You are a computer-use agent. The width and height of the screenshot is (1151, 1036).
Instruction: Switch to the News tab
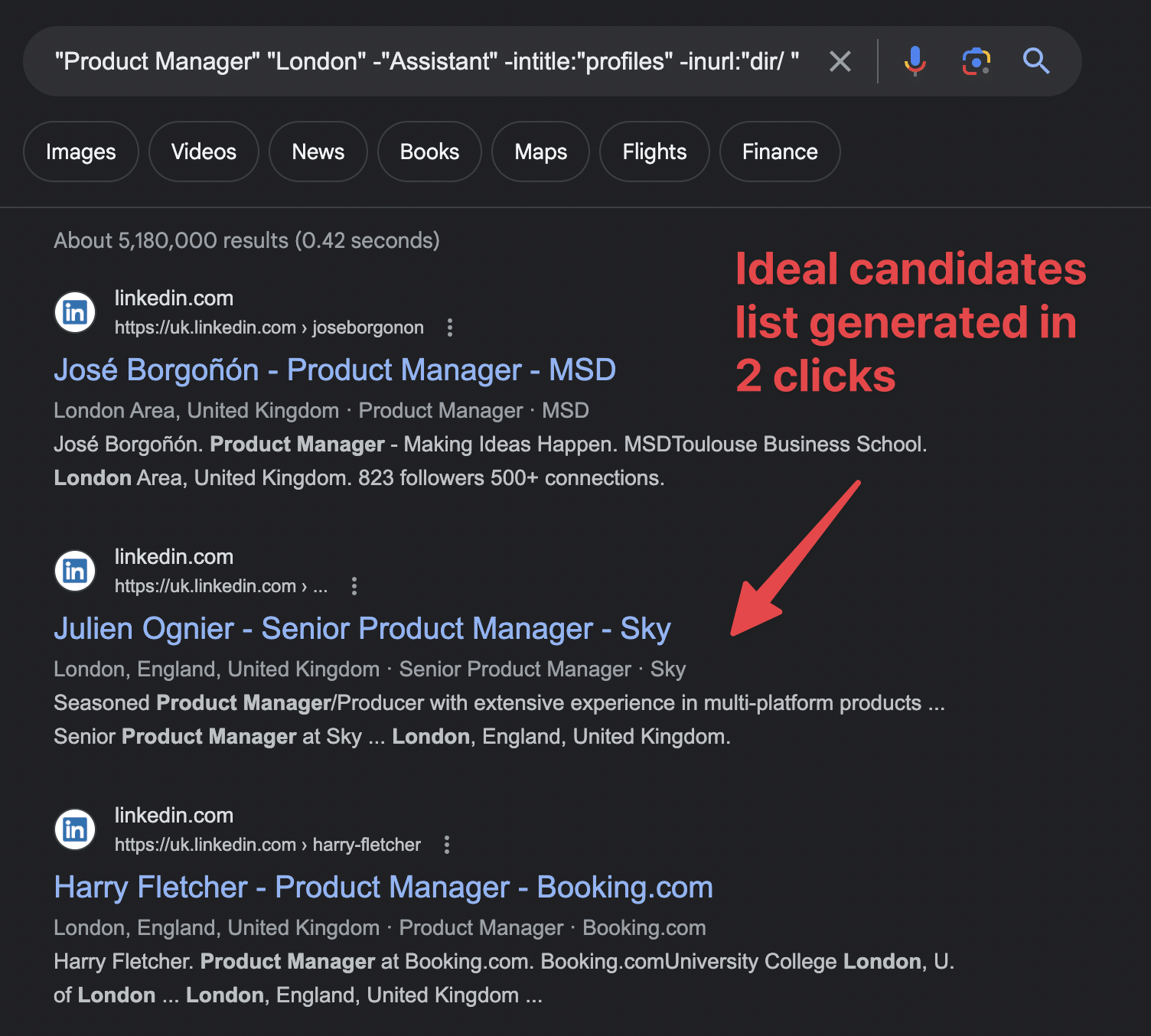pyautogui.click(x=318, y=151)
